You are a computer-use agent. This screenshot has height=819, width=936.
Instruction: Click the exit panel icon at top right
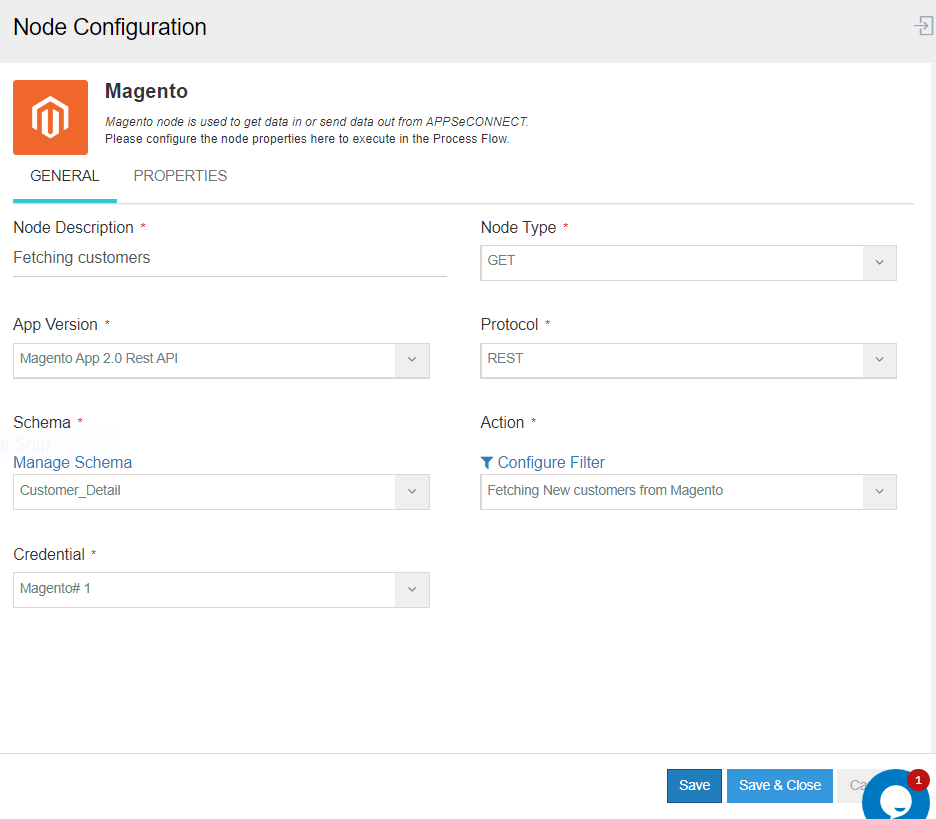[923, 26]
